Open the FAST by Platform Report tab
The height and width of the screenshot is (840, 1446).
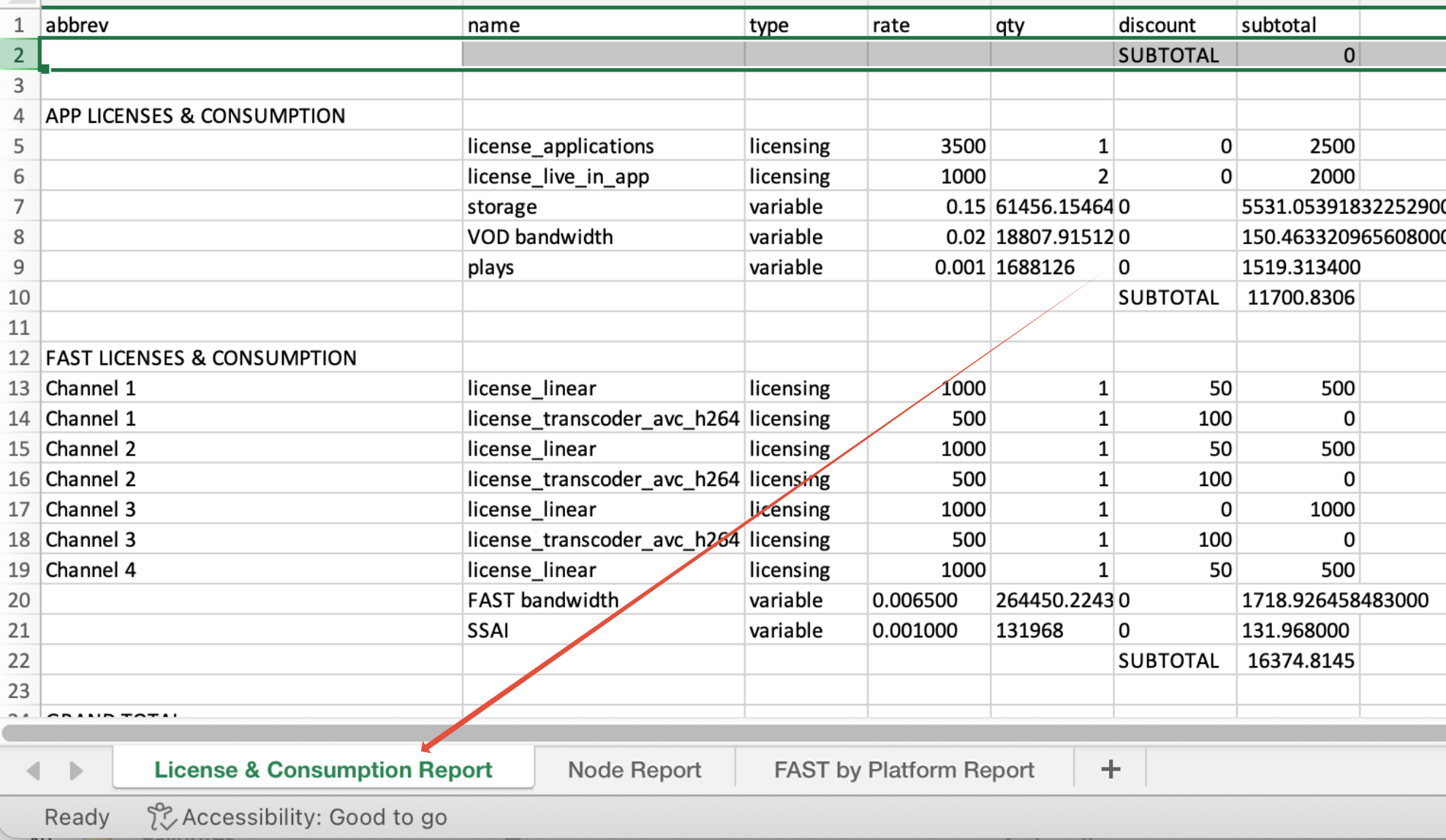coord(904,770)
